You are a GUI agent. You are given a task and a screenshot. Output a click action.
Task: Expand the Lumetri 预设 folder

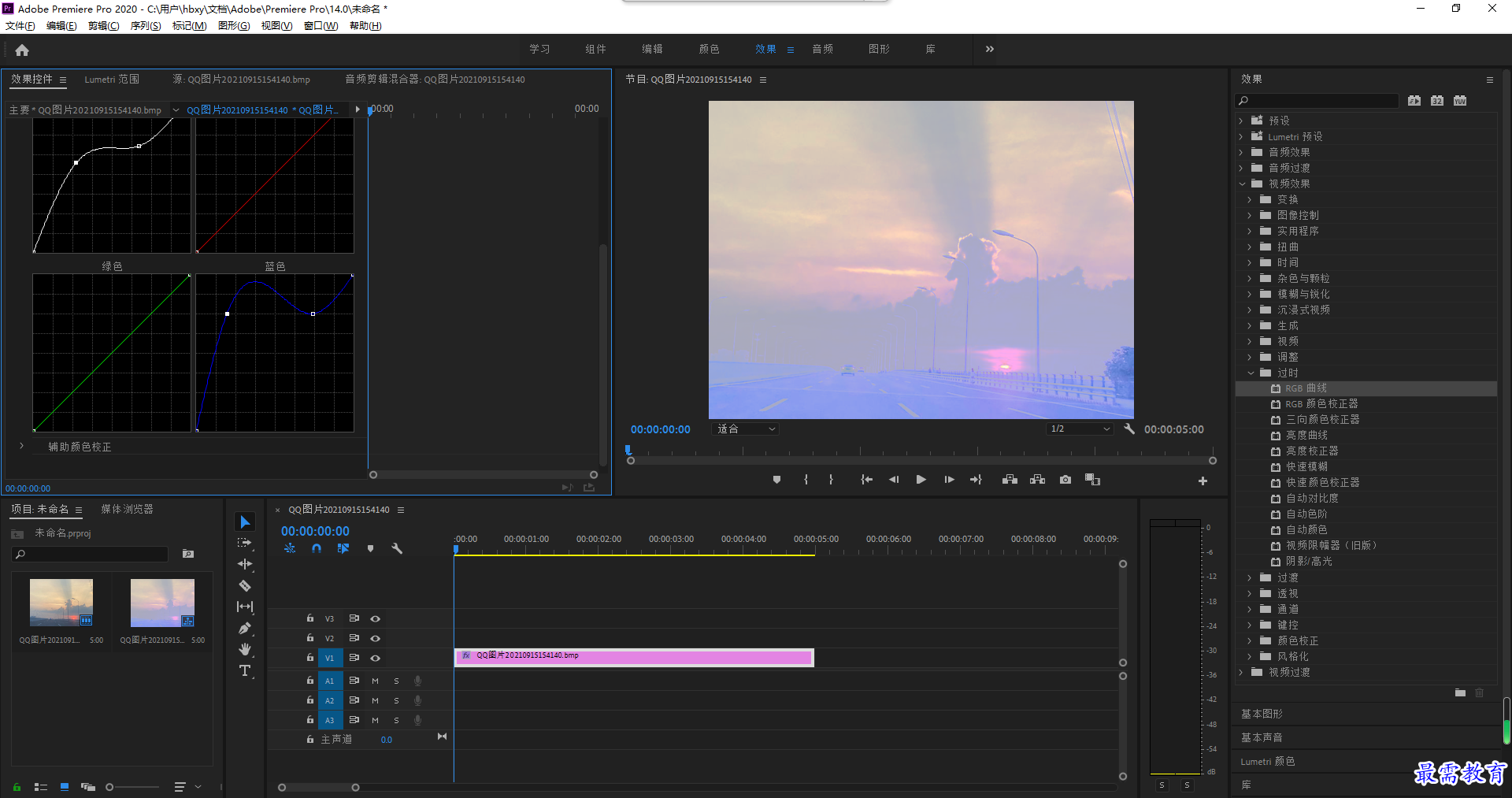point(1241,137)
